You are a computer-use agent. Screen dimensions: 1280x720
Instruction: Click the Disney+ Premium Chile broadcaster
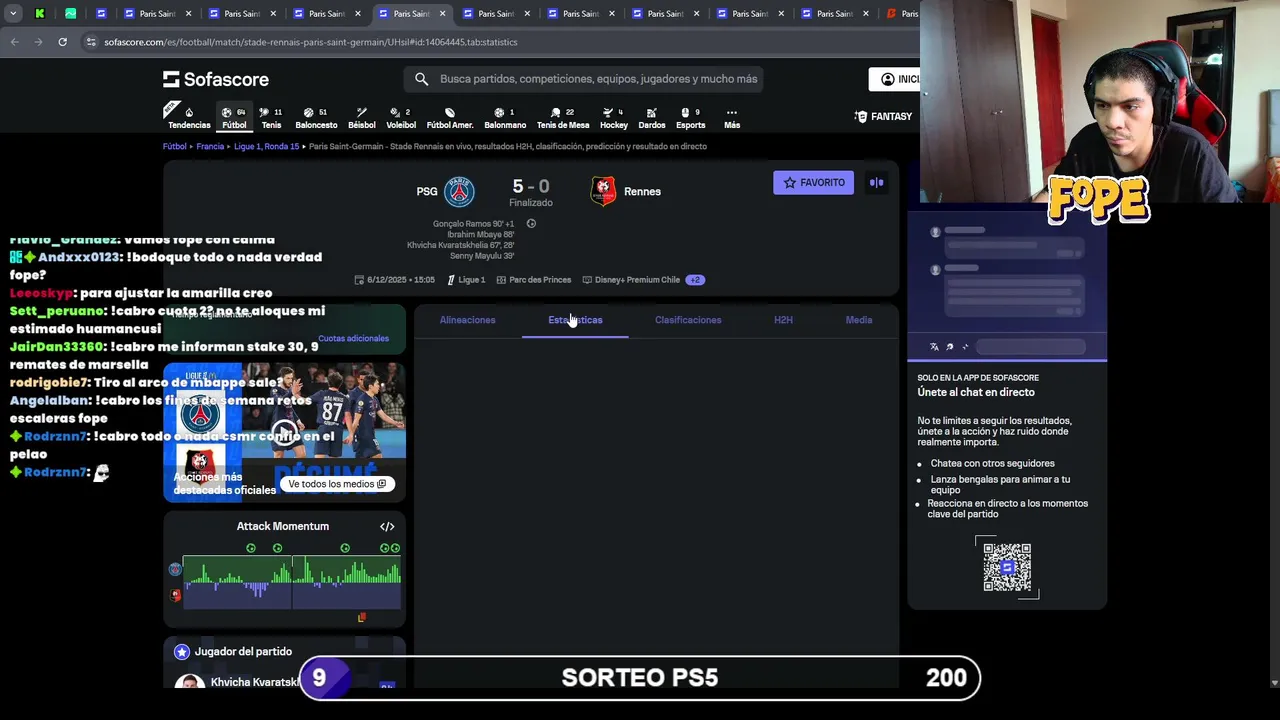(631, 280)
